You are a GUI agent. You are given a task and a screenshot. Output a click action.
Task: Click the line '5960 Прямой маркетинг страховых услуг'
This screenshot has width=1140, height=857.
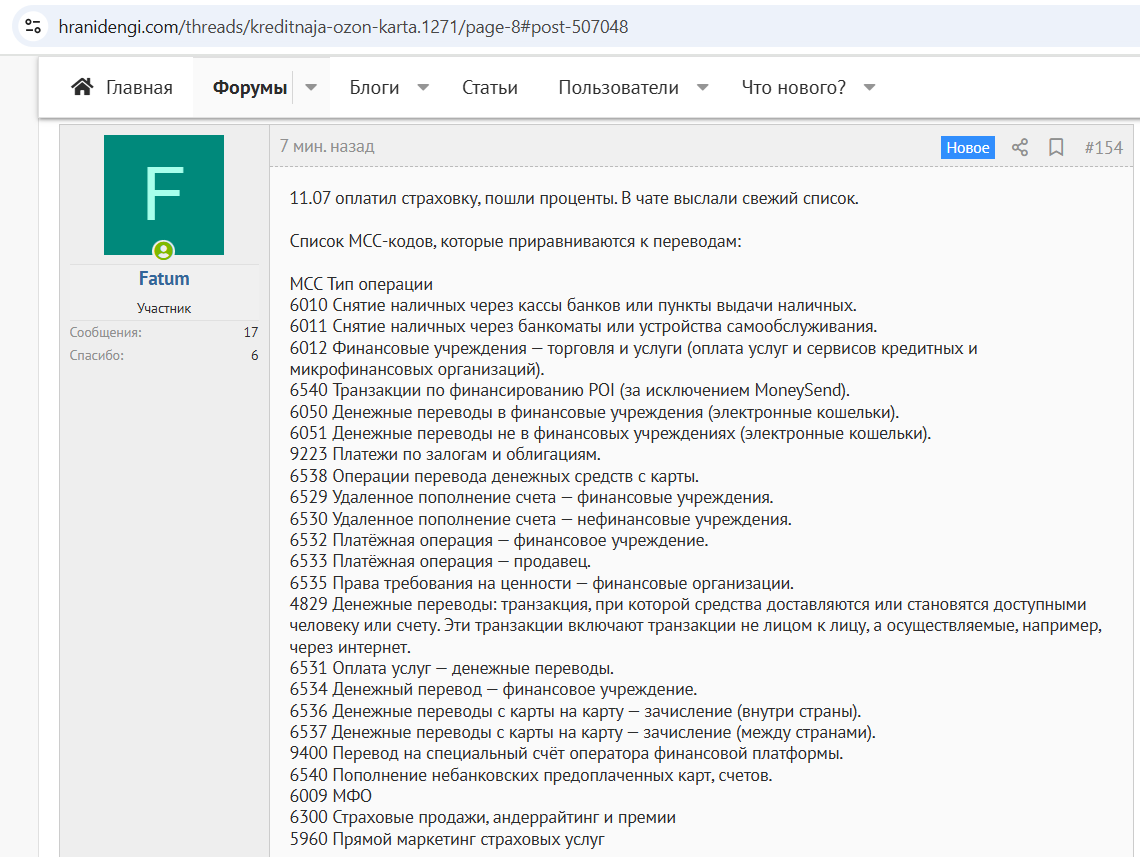click(x=447, y=840)
